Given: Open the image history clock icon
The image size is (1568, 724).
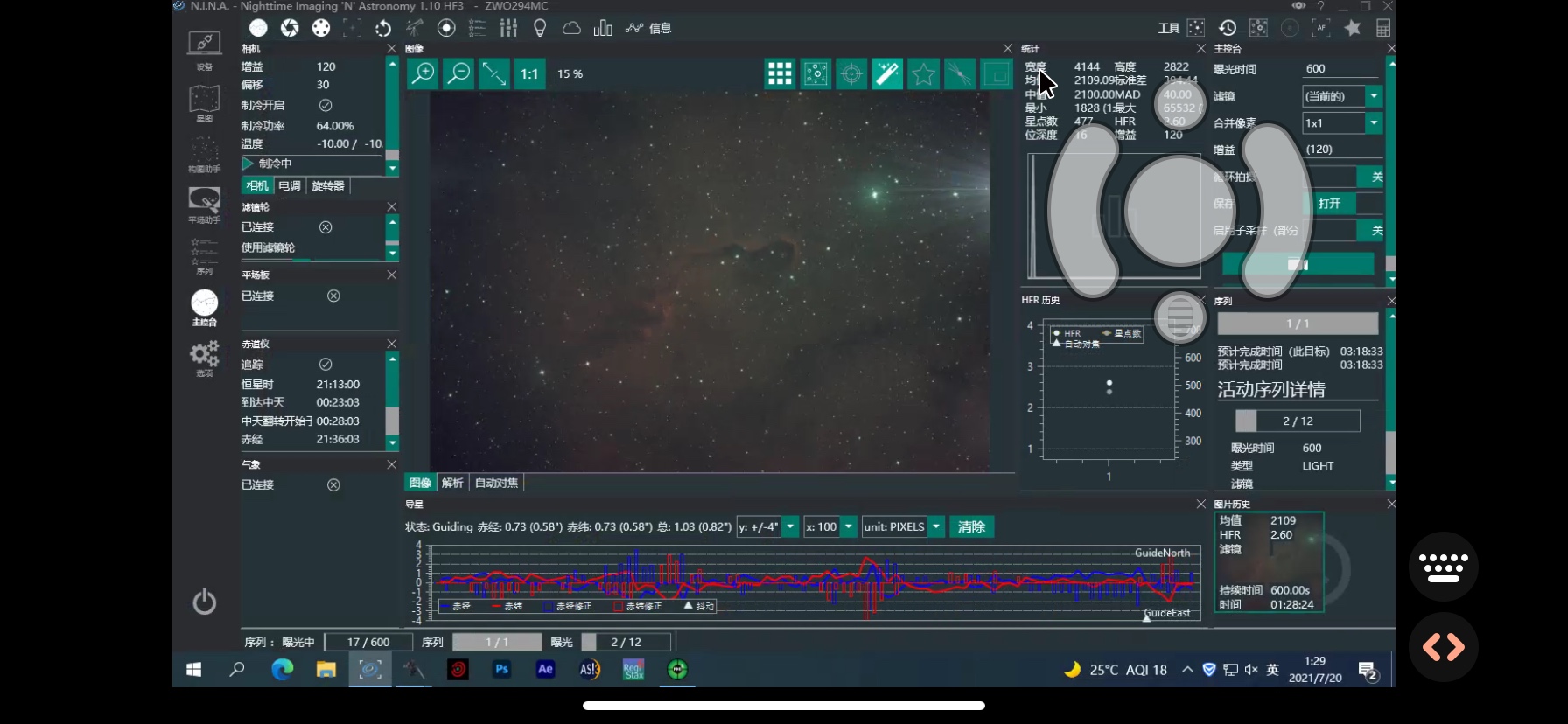Looking at the screenshot, I should pyautogui.click(x=1228, y=28).
